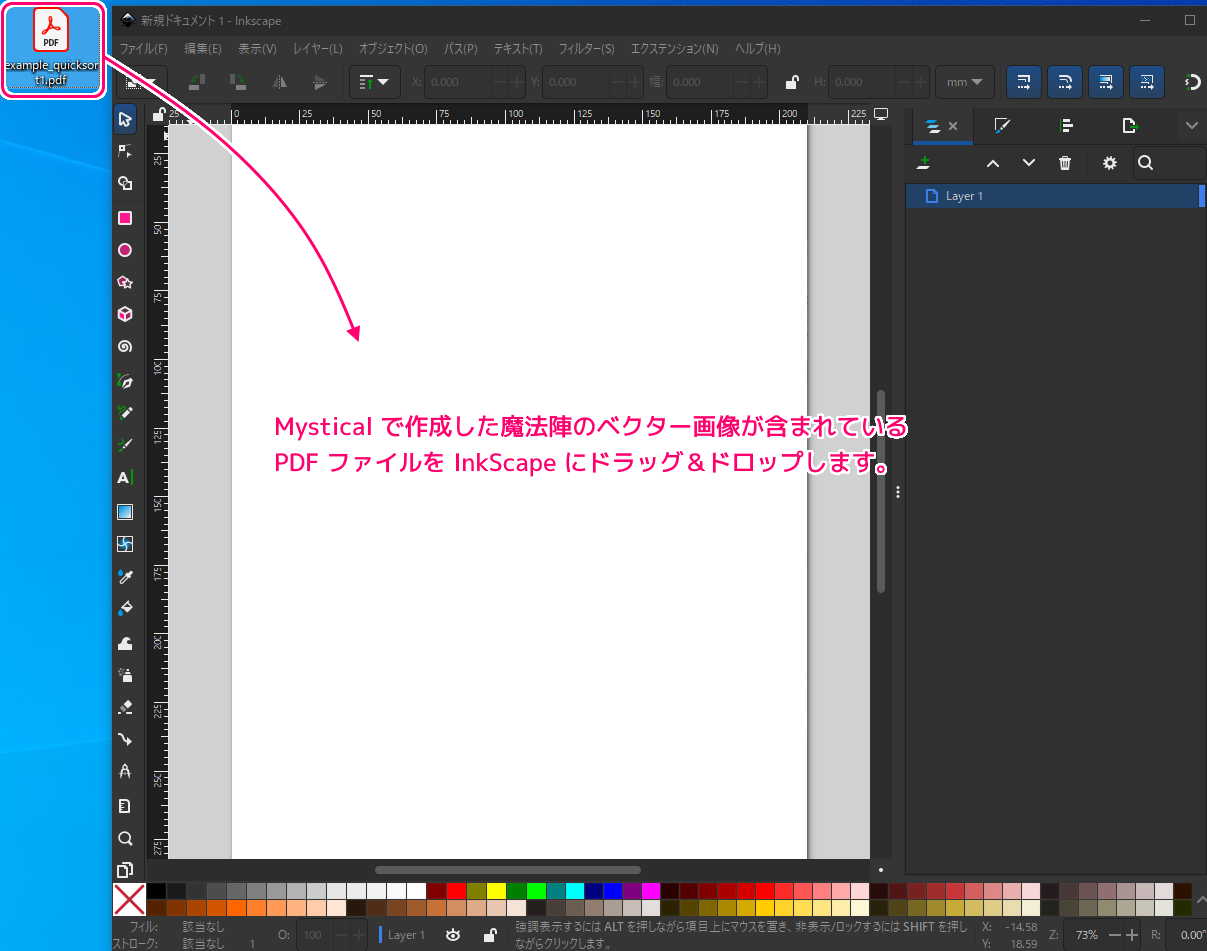Open the mm units dropdown
The height and width of the screenshot is (951, 1207).
tap(964, 82)
